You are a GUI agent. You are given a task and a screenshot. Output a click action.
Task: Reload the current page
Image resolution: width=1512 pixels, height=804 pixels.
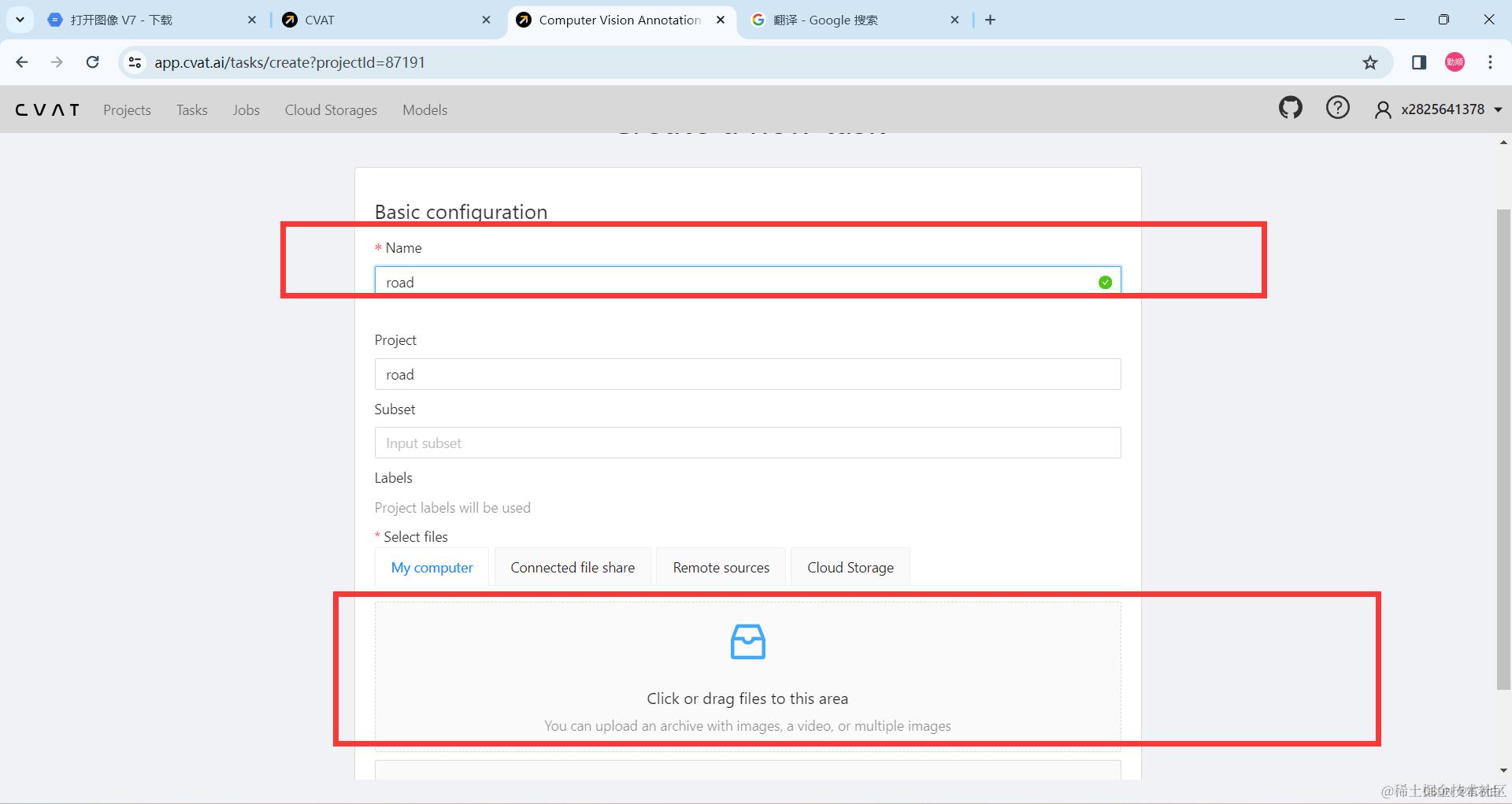point(92,62)
